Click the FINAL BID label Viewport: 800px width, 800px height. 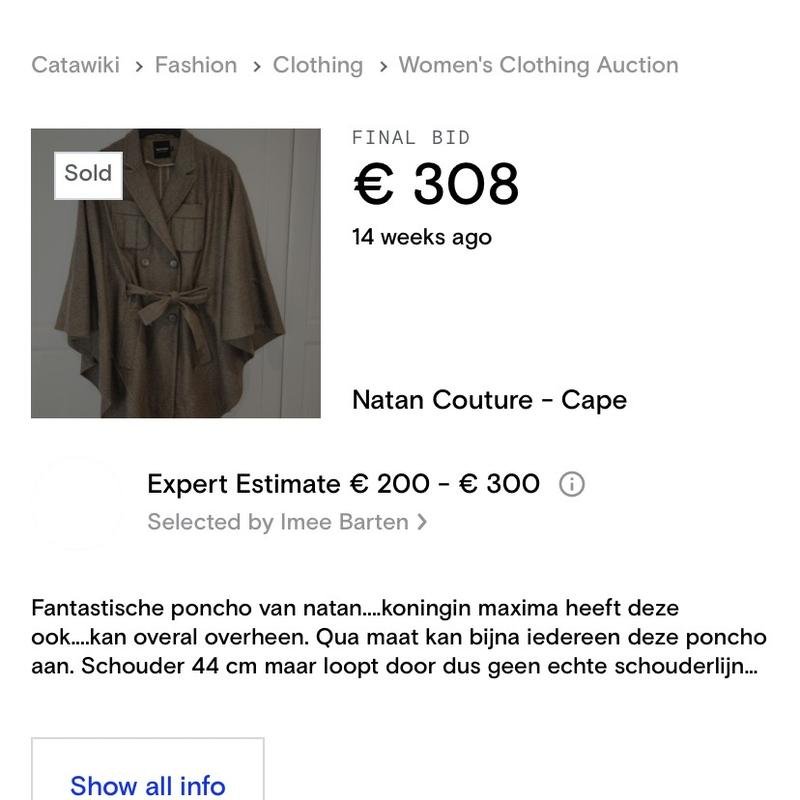tap(410, 138)
